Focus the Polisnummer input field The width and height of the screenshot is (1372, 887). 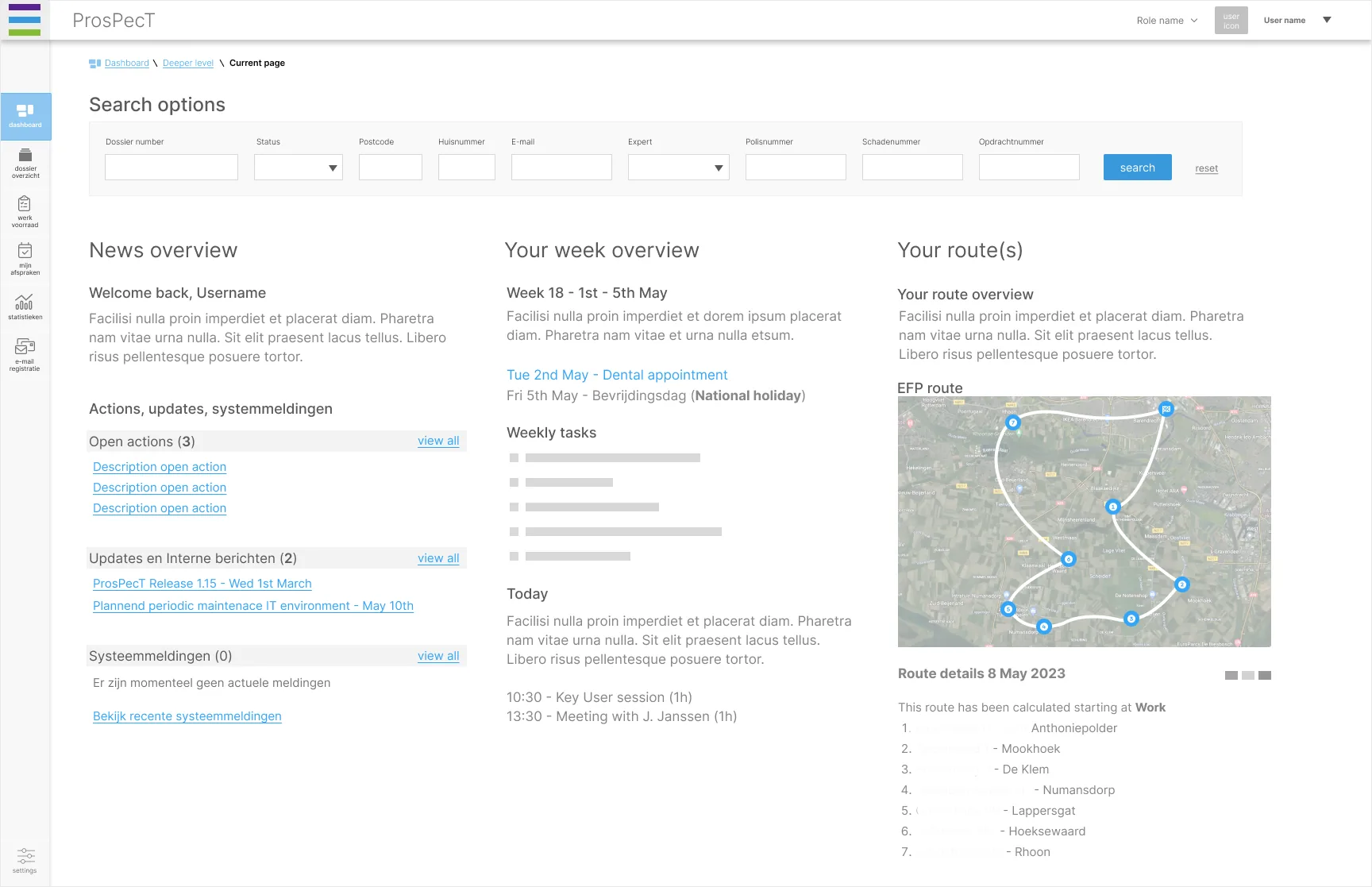[x=796, y=168]
